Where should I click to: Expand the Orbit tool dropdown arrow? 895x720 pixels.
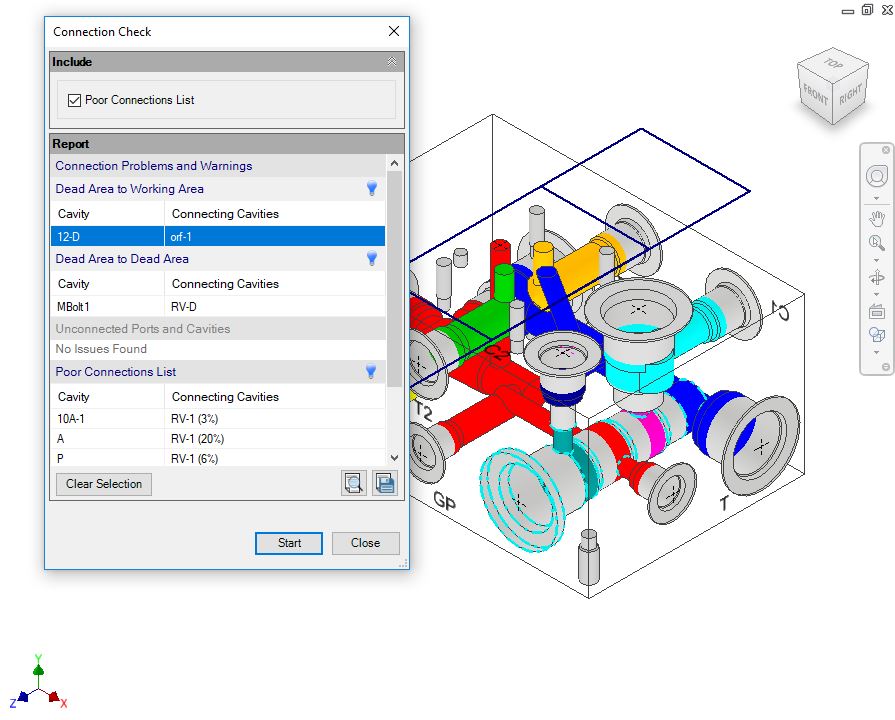point(877,295)
